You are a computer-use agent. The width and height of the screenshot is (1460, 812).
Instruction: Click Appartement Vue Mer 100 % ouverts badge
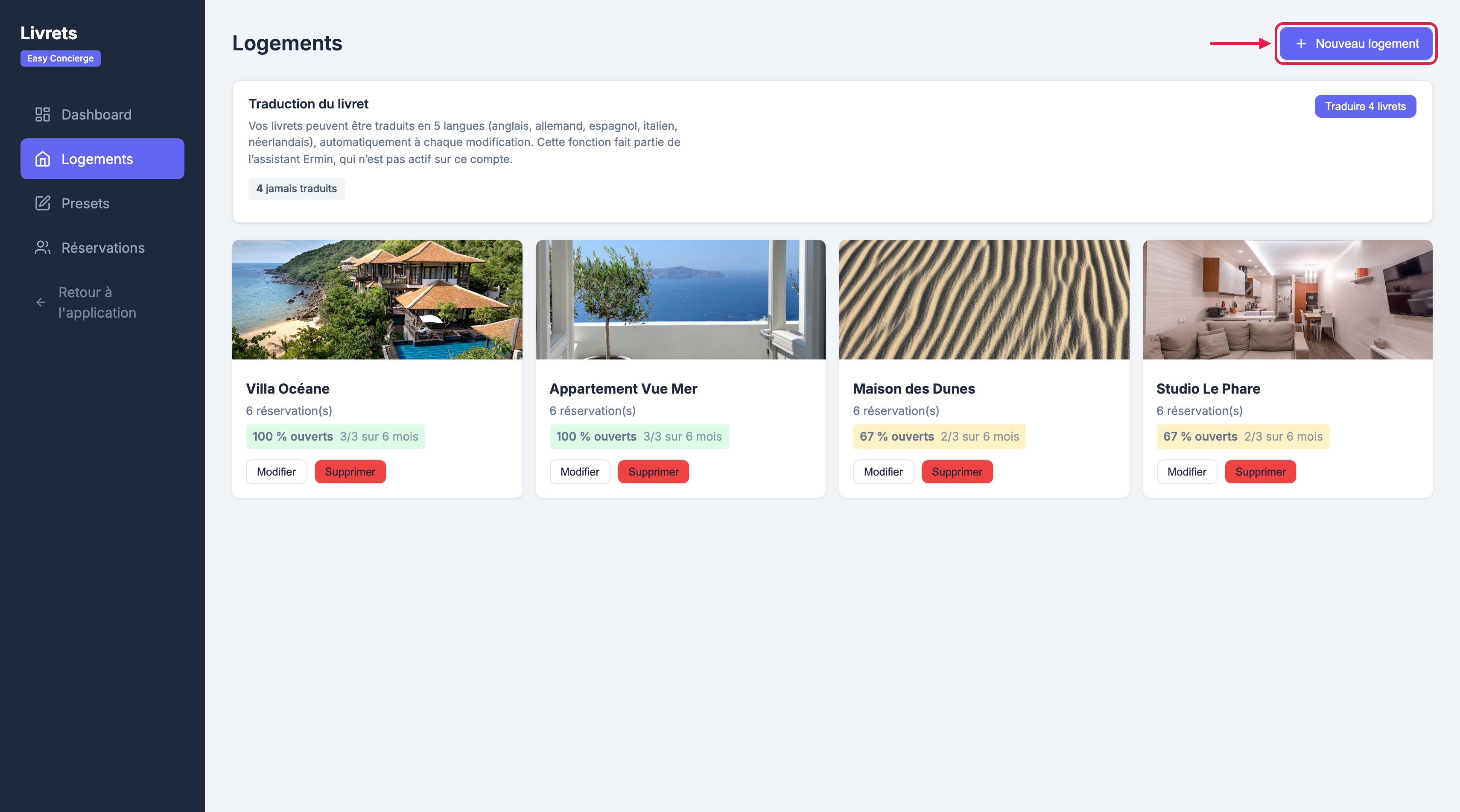639,437
